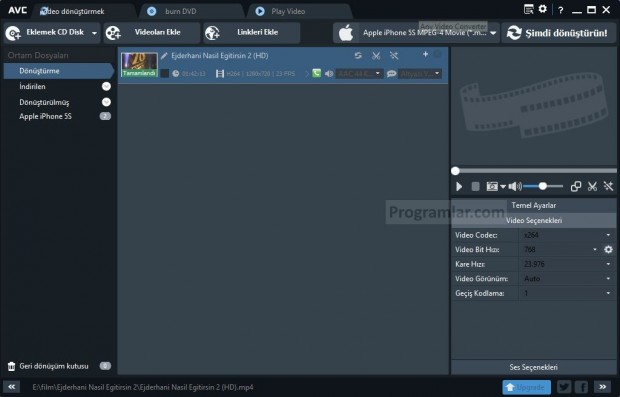Play the preview video
The image size is (620, 397).
[x=459, y=186]
